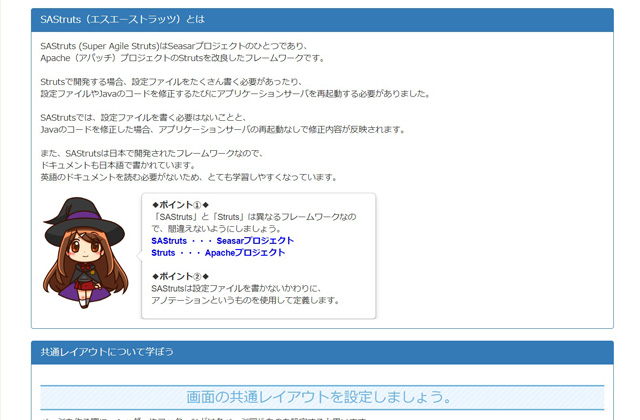Click the witch girl mascot illustration

click(85, 253)
